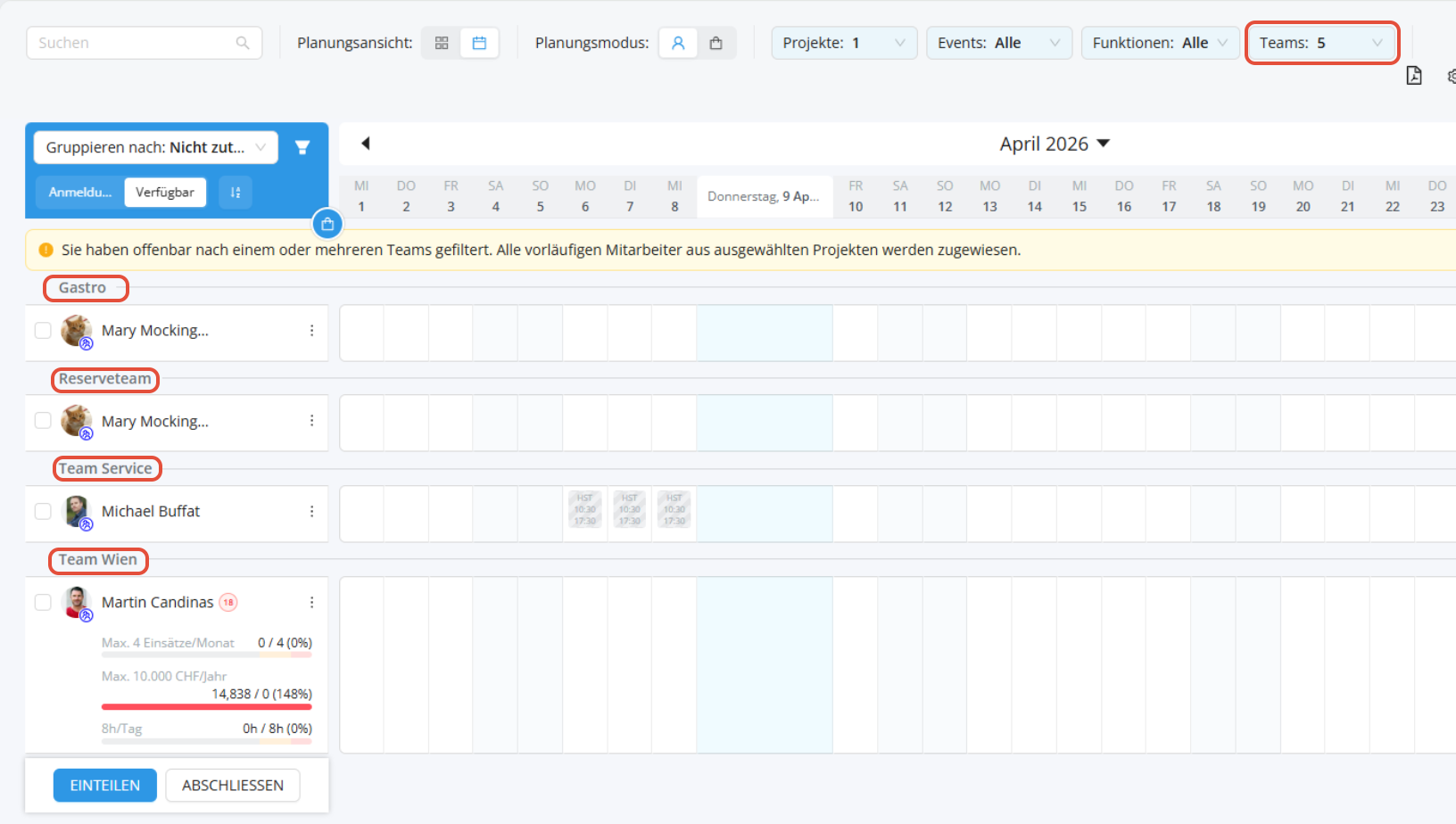
Task: Tick checkbox for Michael Buffat
Action: 43,511
